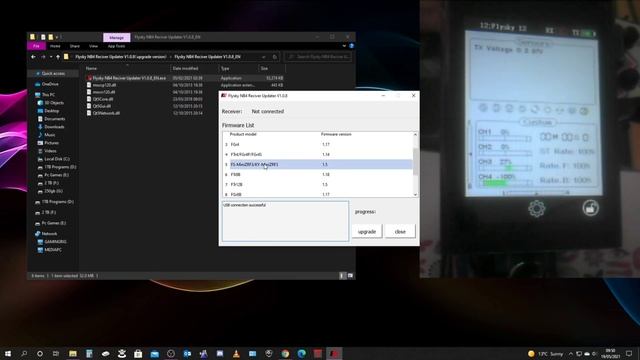Switch Explorer to details view
Screen dimensions: 640x360
click(x=342, y=276)
